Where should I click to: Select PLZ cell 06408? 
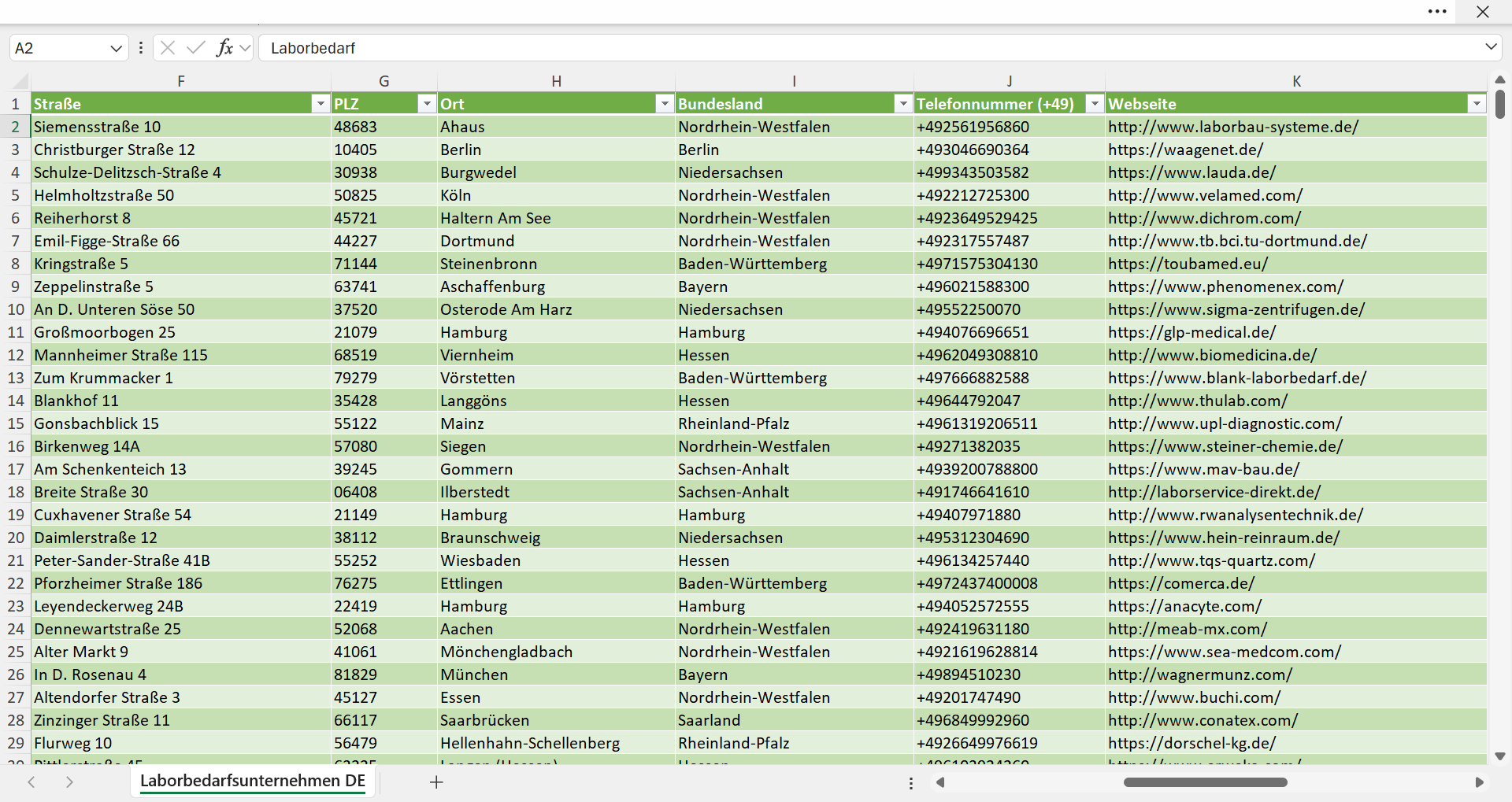coord(384,492)
